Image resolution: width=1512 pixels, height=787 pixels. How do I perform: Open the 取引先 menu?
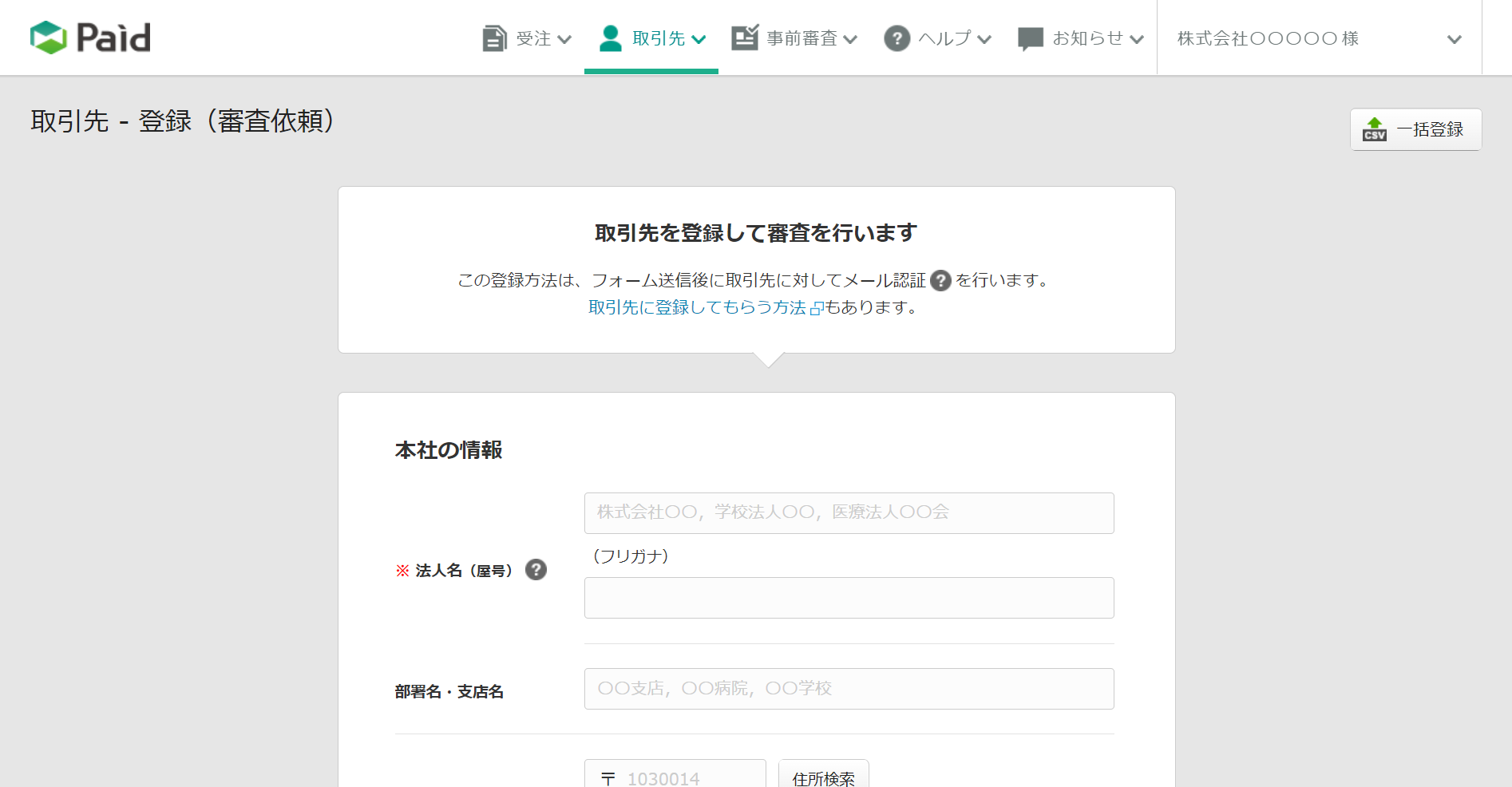click(x=659, y=38)
